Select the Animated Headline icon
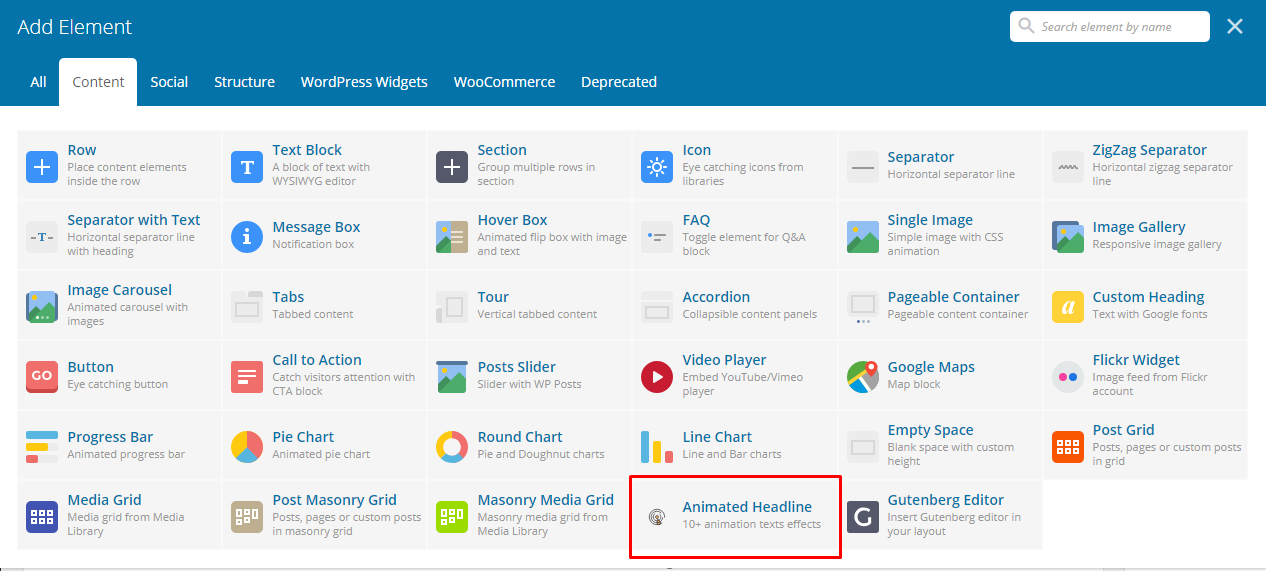 657,517
